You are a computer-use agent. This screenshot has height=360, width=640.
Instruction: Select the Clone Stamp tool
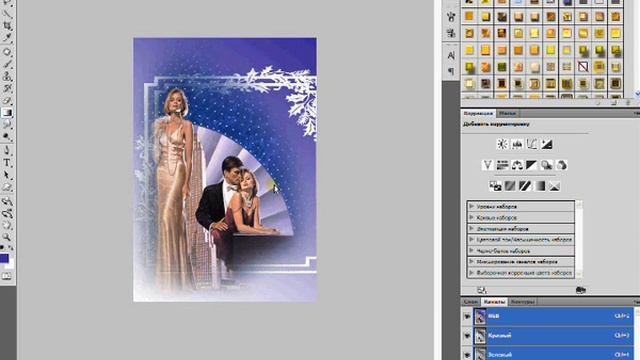click(x=7, y=76)
